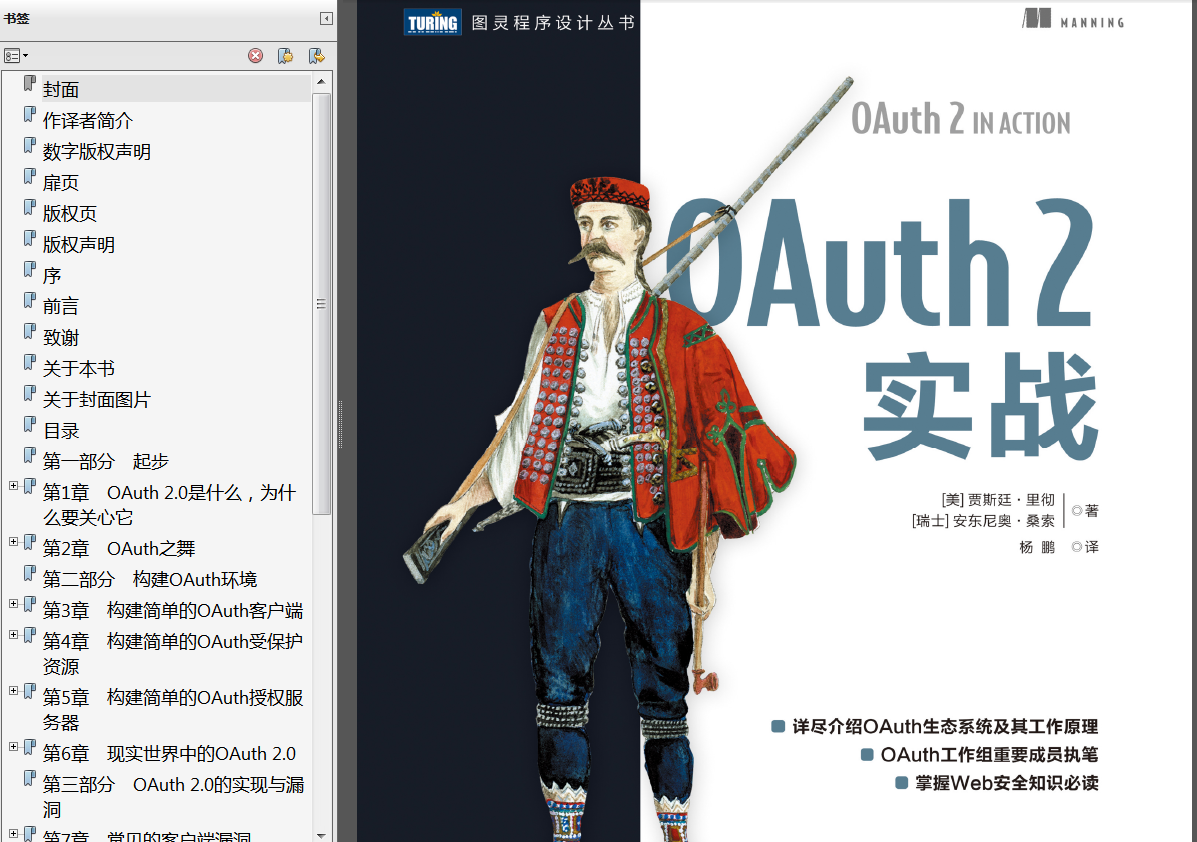
Task: Click bookmark icon beside 致谢
Action: click(30, 331)
